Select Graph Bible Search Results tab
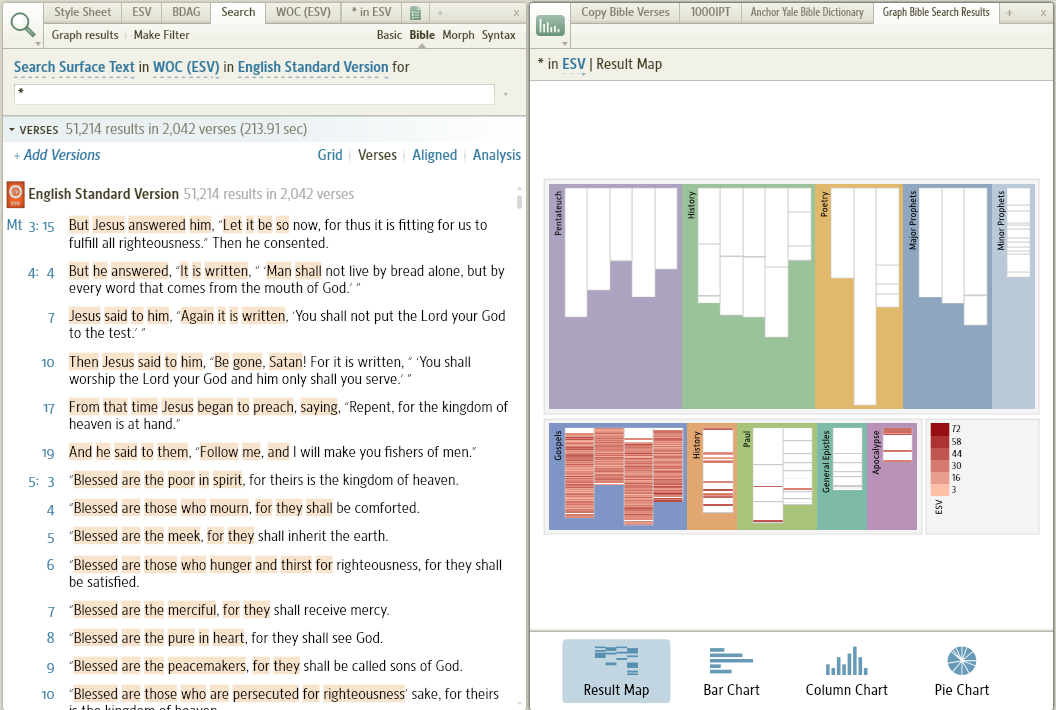This screenshot has height=710, width=1056. pyautogui.click(x=935, y=12)
